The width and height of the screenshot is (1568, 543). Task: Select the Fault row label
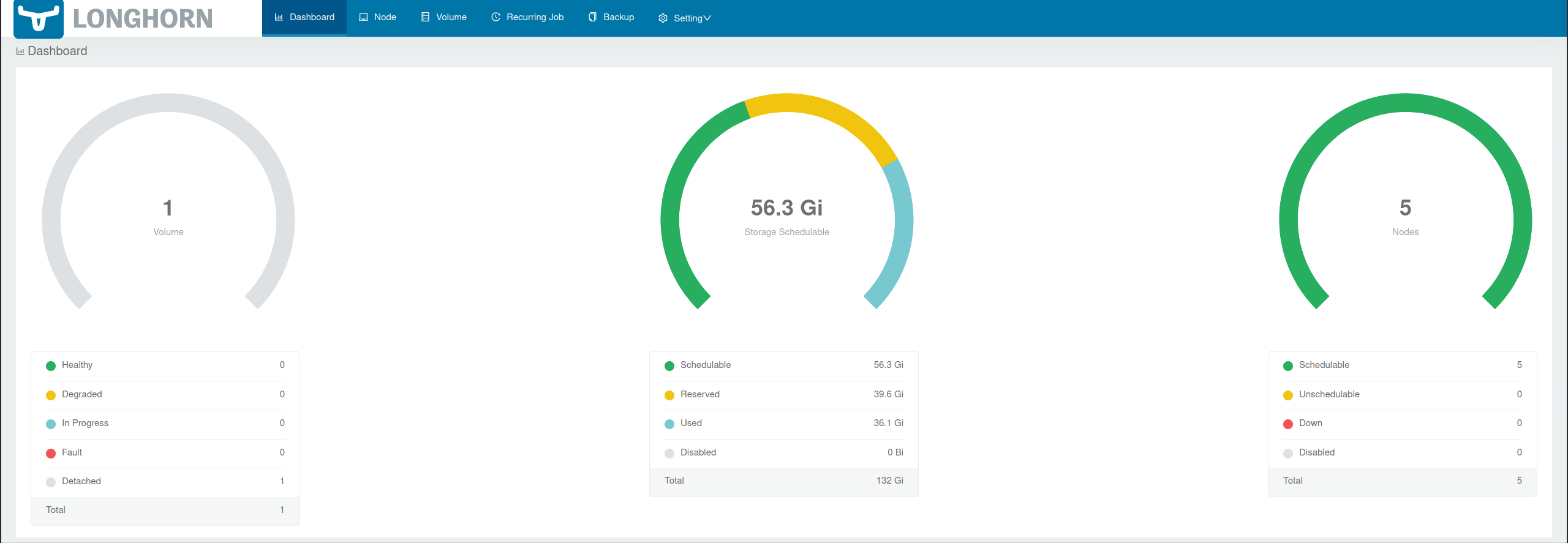coord(72,452)
